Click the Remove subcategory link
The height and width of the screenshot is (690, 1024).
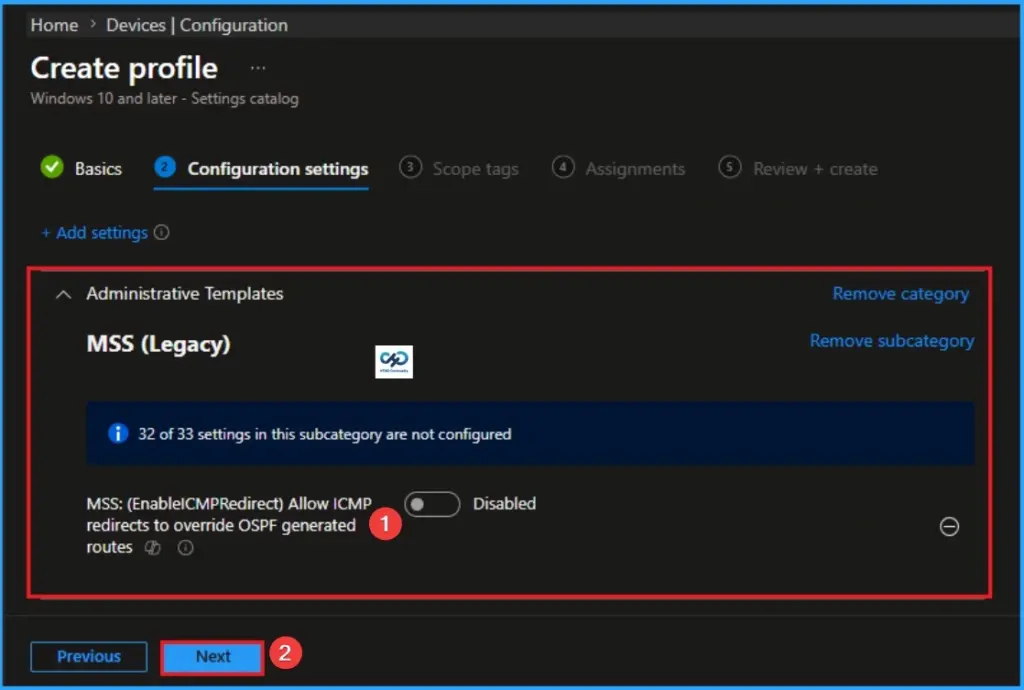[x=891, y=340]
